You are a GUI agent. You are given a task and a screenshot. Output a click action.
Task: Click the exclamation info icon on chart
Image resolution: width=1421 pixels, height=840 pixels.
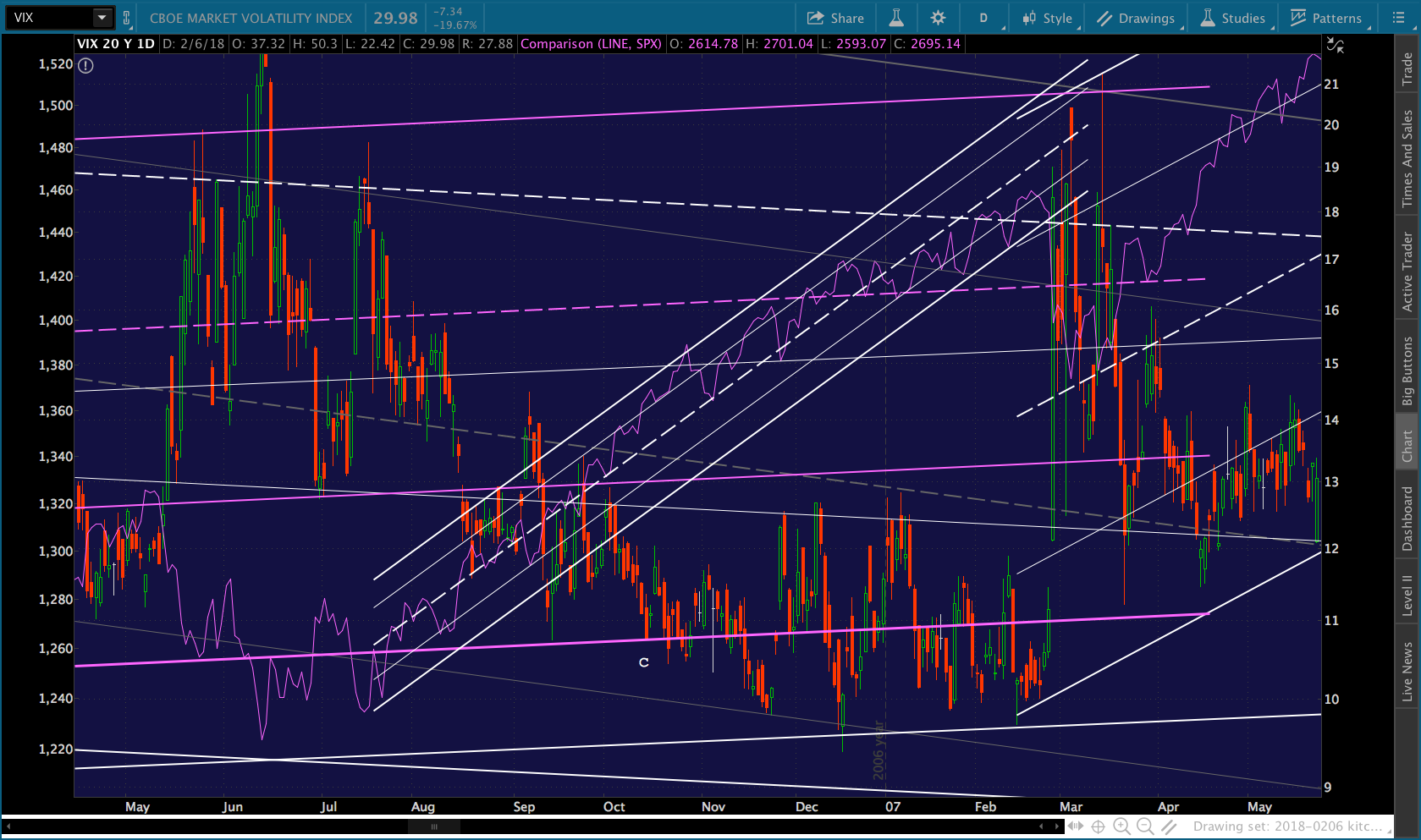(85, 65)
